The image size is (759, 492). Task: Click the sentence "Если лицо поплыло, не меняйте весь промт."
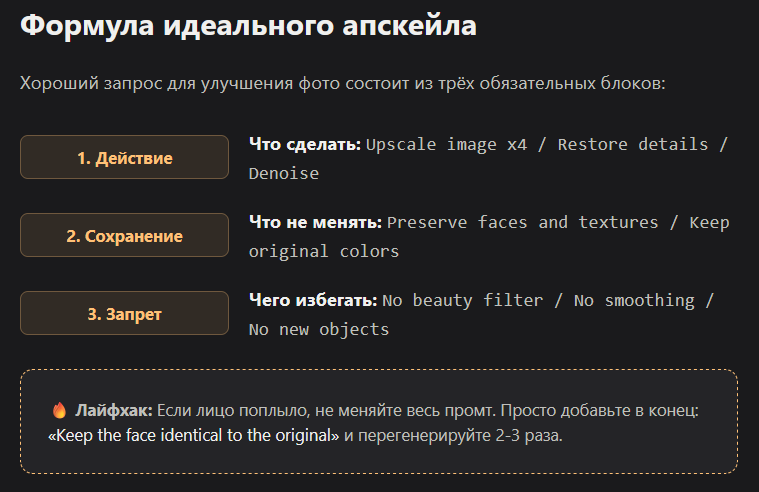point(327,411)
